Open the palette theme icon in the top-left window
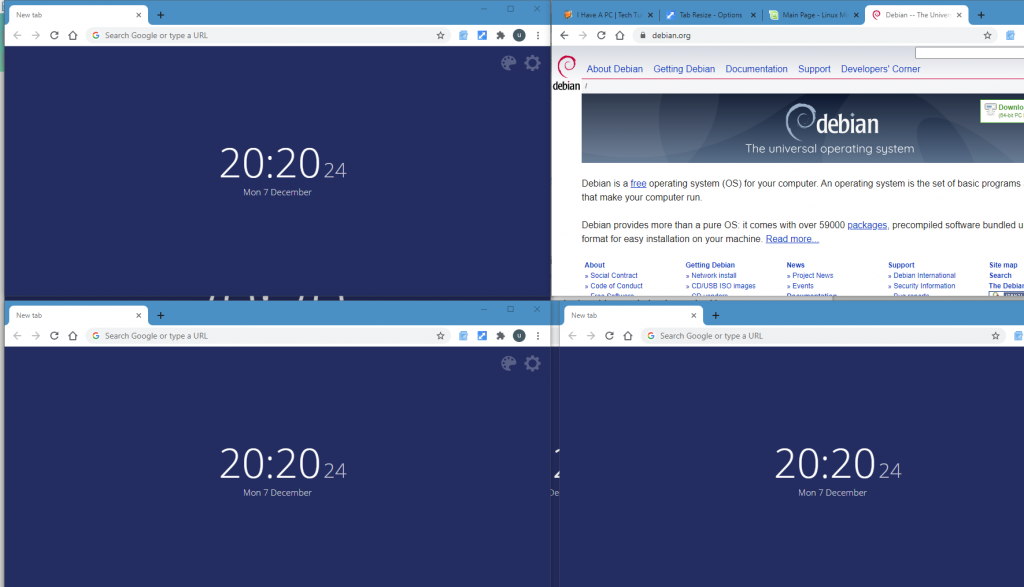1024x587 pixels. [508, 63]
